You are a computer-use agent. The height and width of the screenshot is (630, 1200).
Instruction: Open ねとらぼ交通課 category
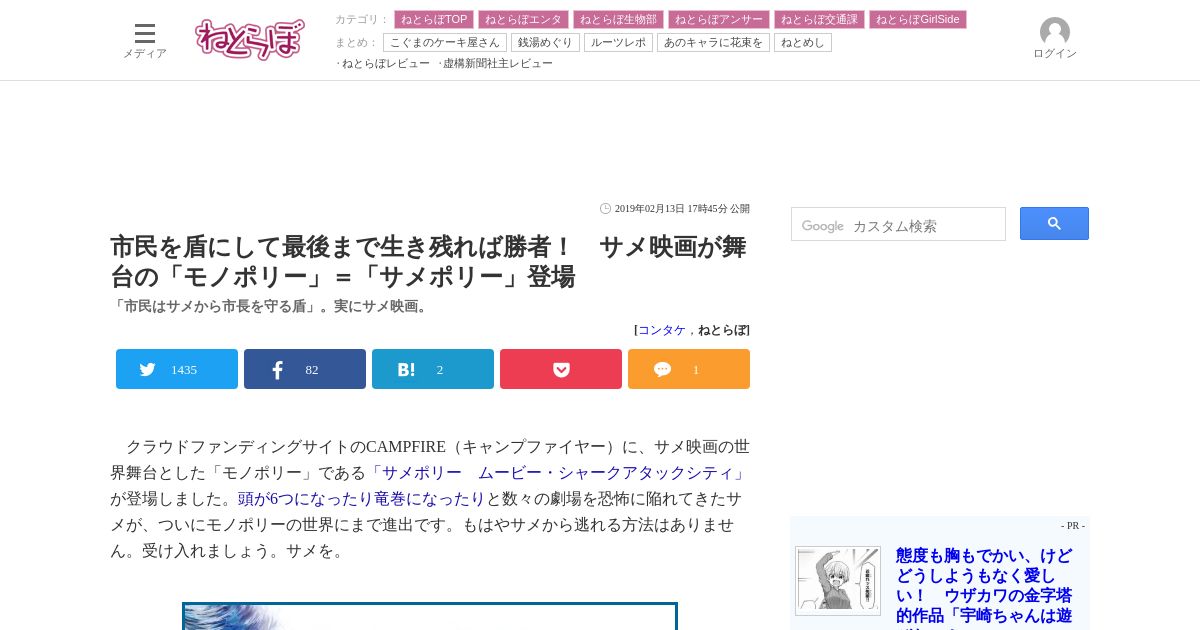[819, 19]
